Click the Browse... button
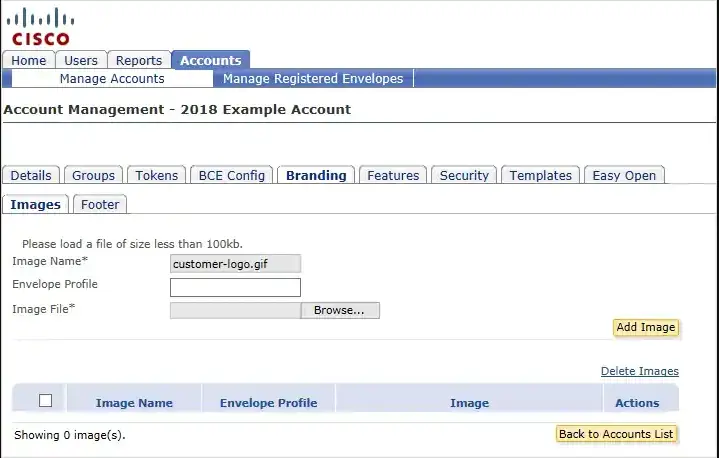The image size is (719, 458). [340, 310]
